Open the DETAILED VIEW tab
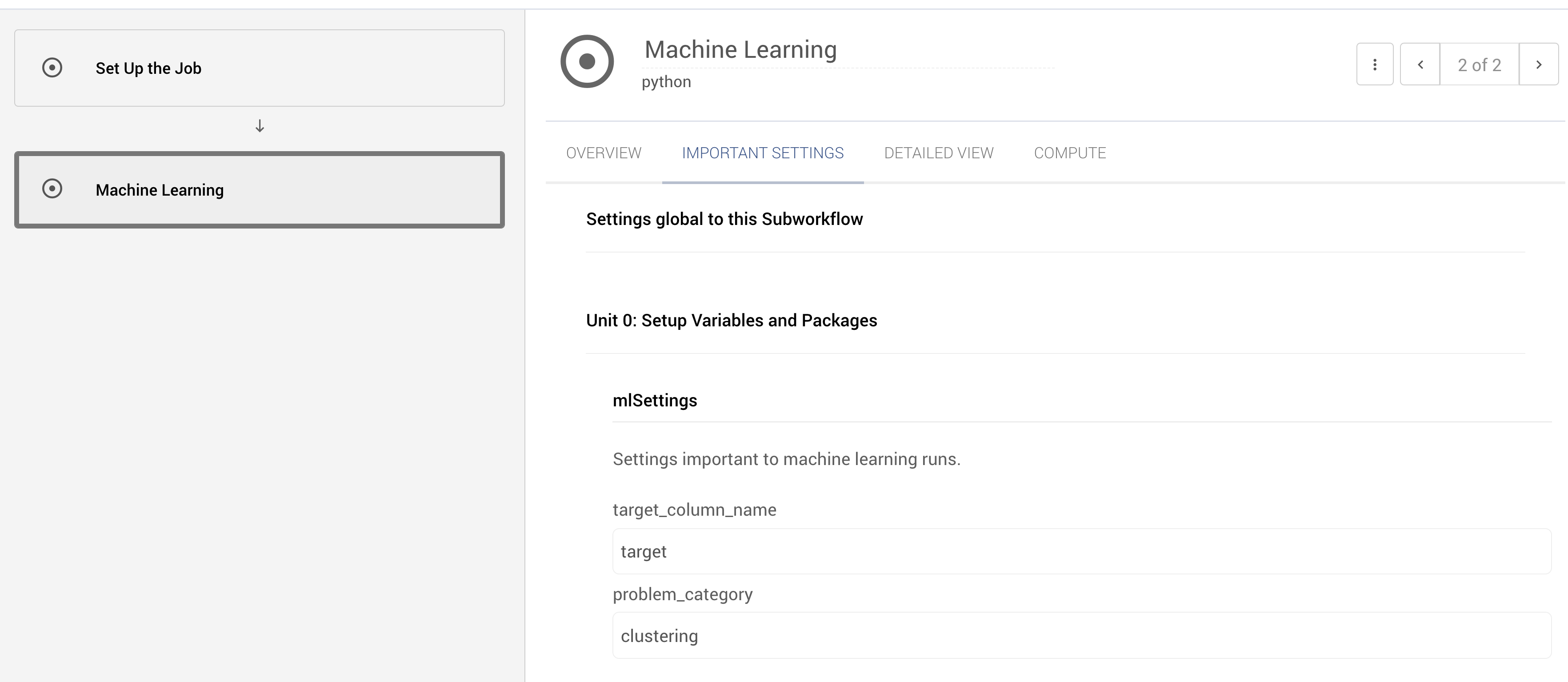 tap(938, 153)
